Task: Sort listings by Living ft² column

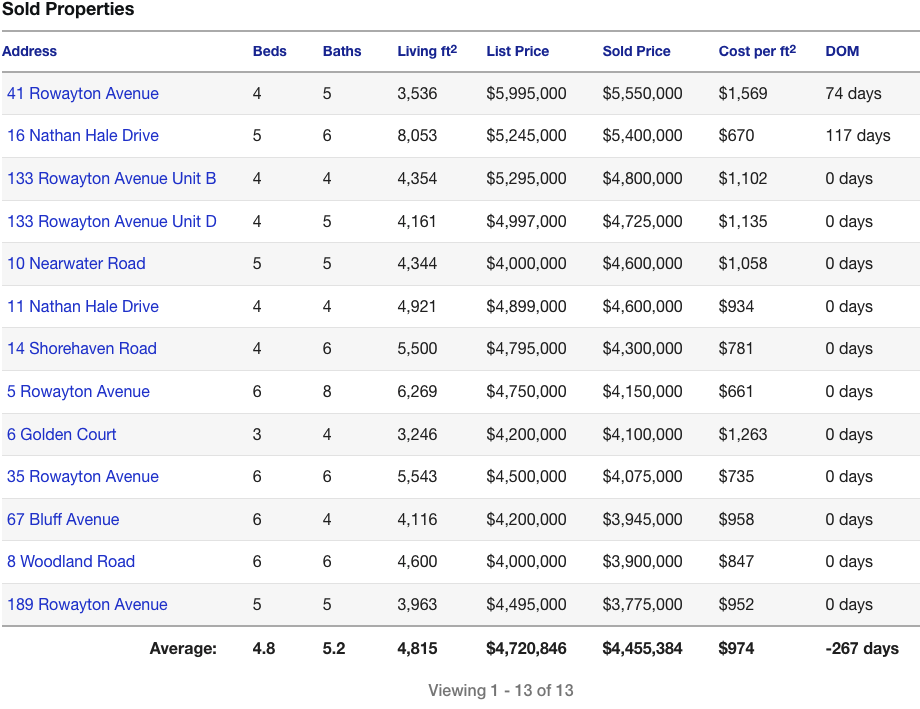Action: (426, 51)
